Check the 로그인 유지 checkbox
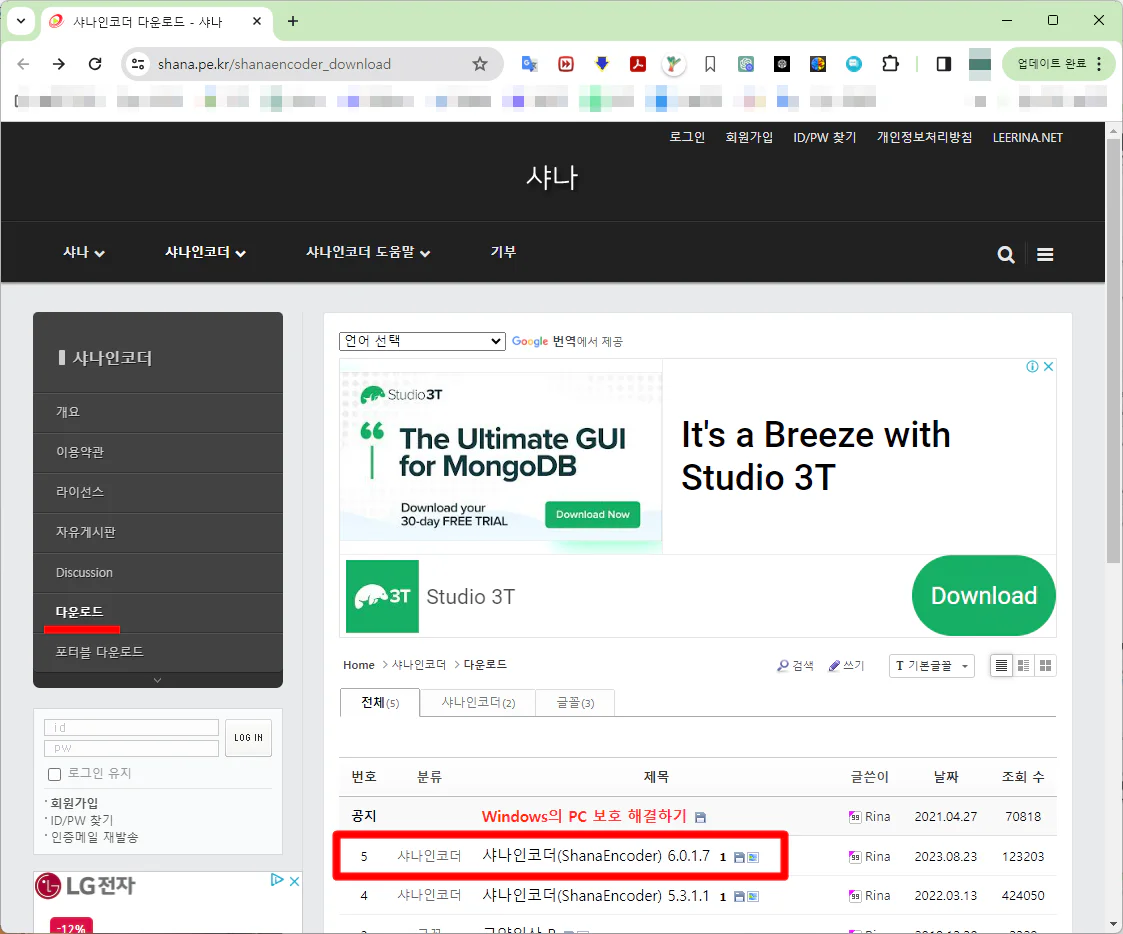Image resolution: width=1123 pixels, height=934 pixels. 54,774
